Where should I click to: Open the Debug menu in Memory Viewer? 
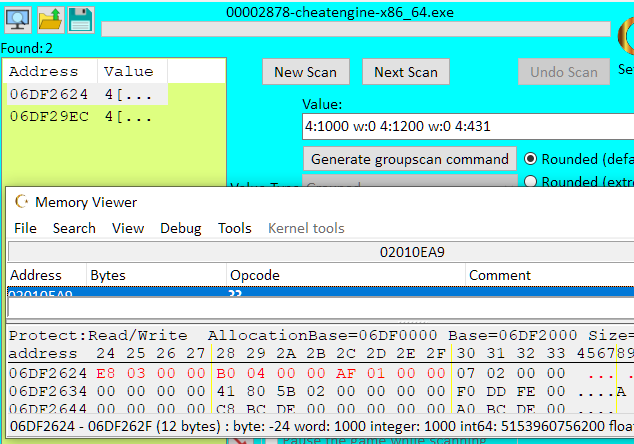[x=180, y=228]
